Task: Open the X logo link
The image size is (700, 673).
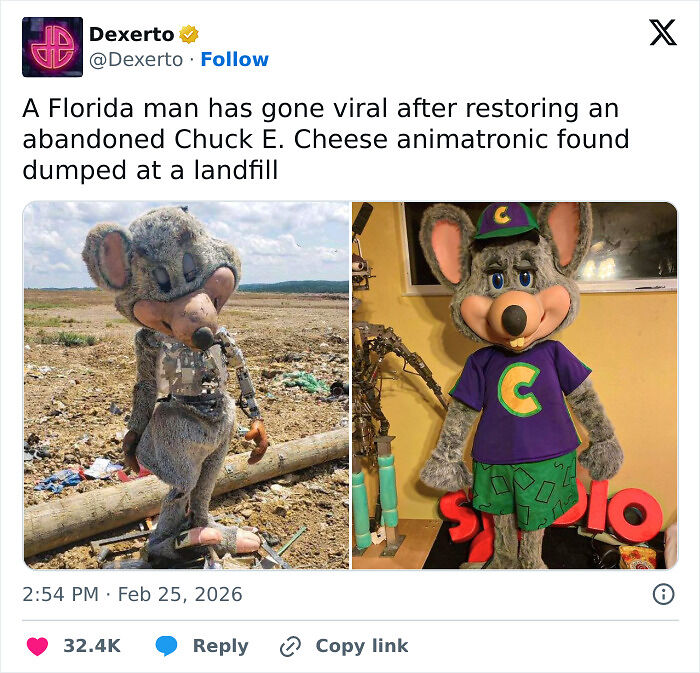Action: point(662,33)
